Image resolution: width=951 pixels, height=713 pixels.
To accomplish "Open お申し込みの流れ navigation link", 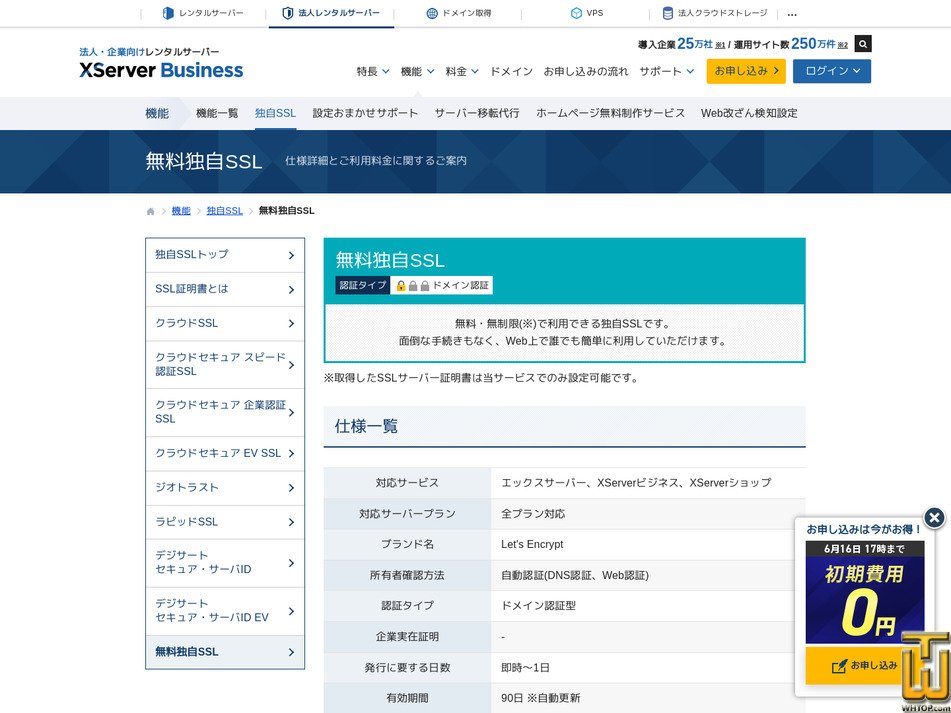I will click(x=586, y=72).
